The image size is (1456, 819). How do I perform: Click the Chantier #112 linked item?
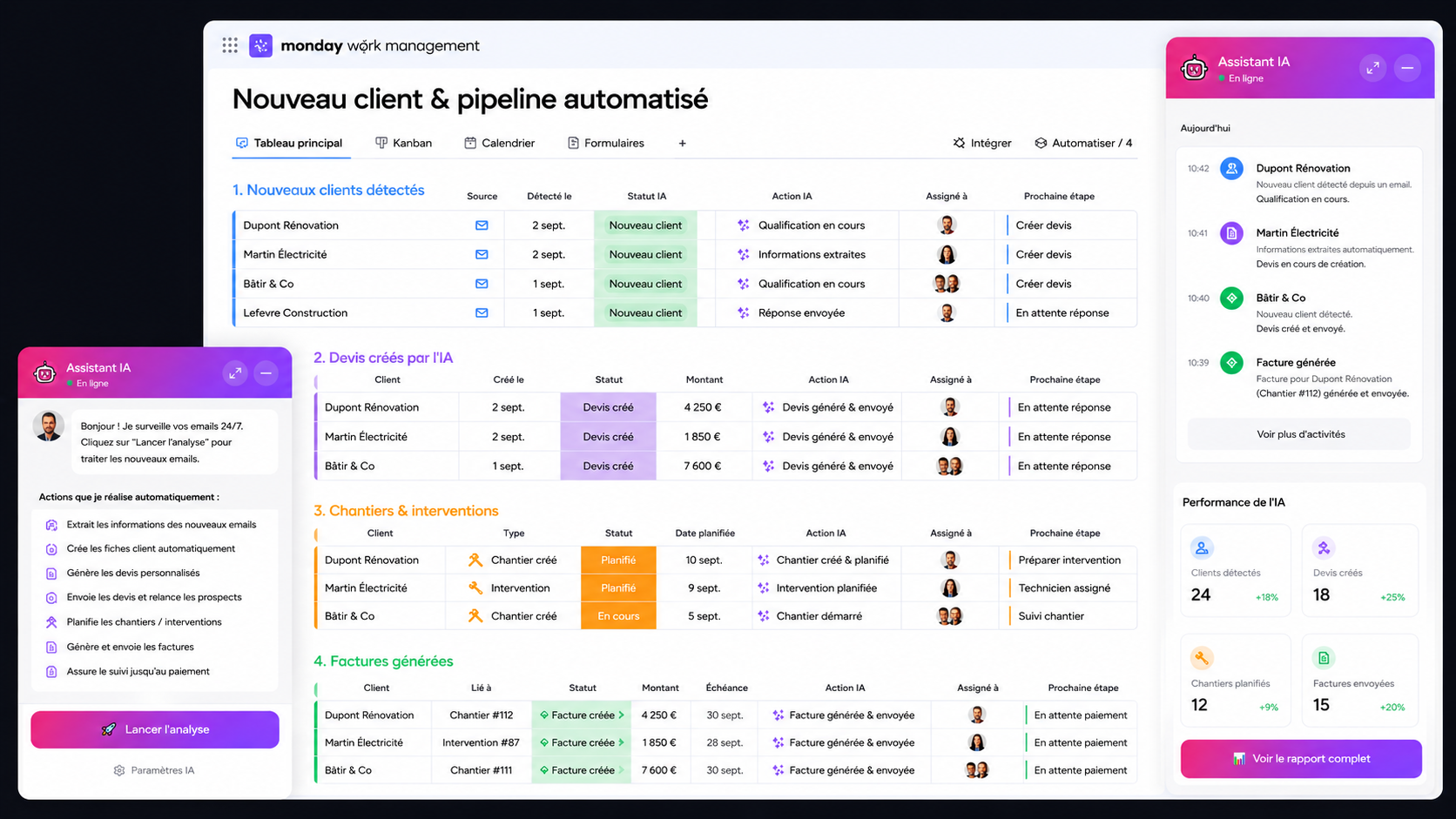pos(481,715)
